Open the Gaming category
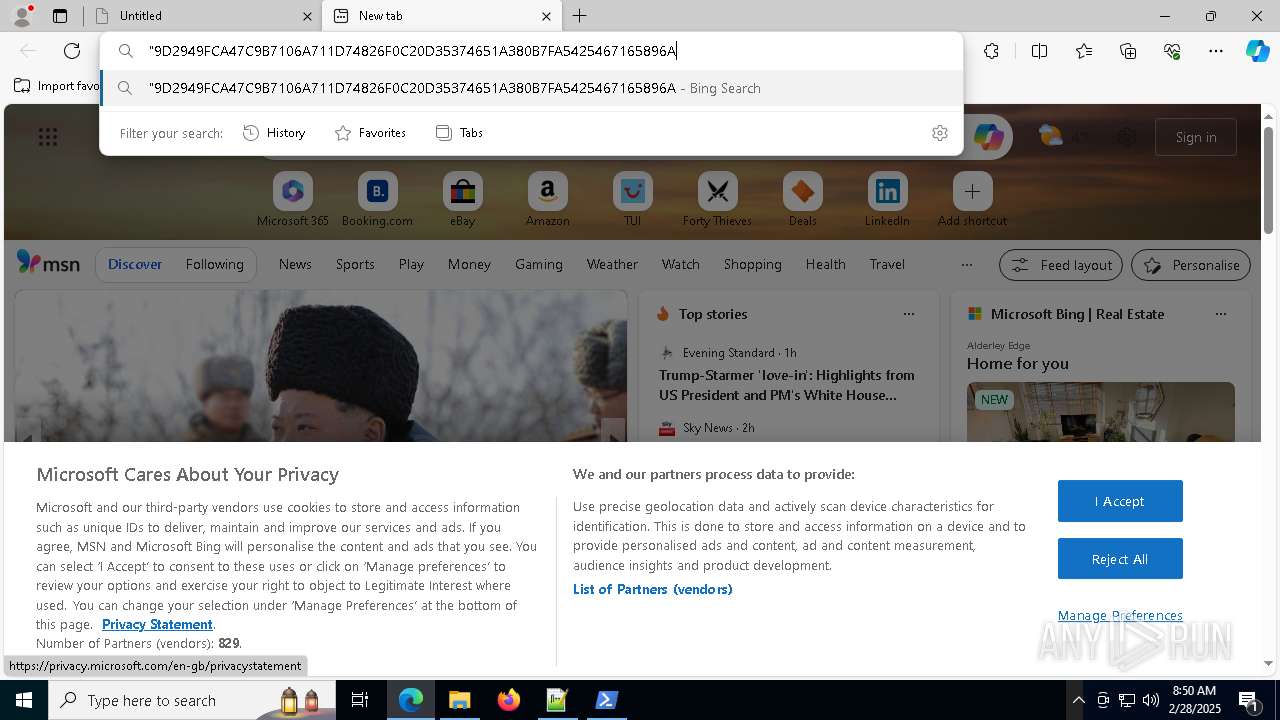 [x=539, y=264]
